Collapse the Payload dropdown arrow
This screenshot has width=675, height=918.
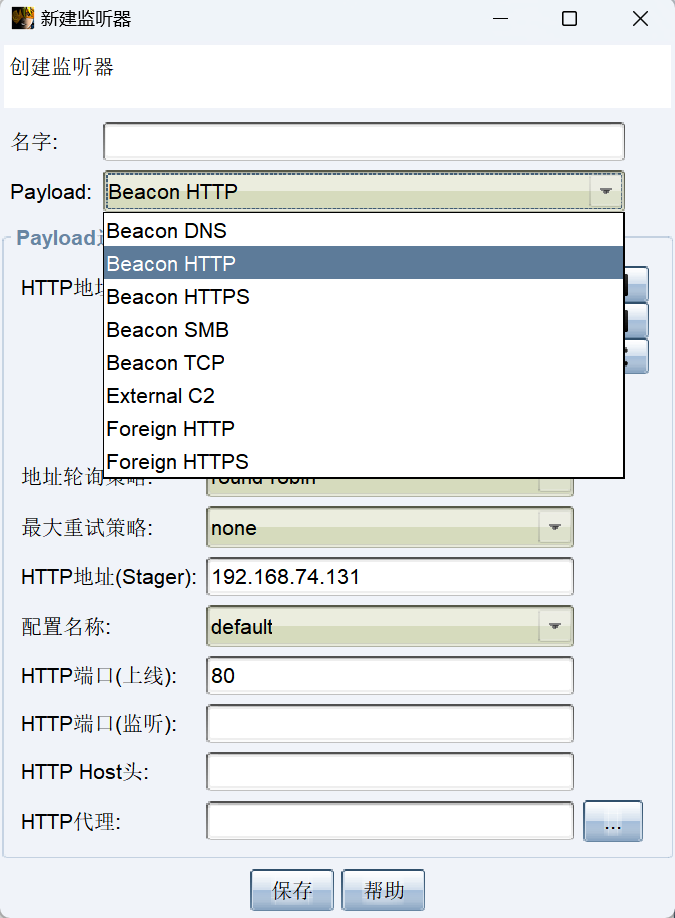(605, 192)
